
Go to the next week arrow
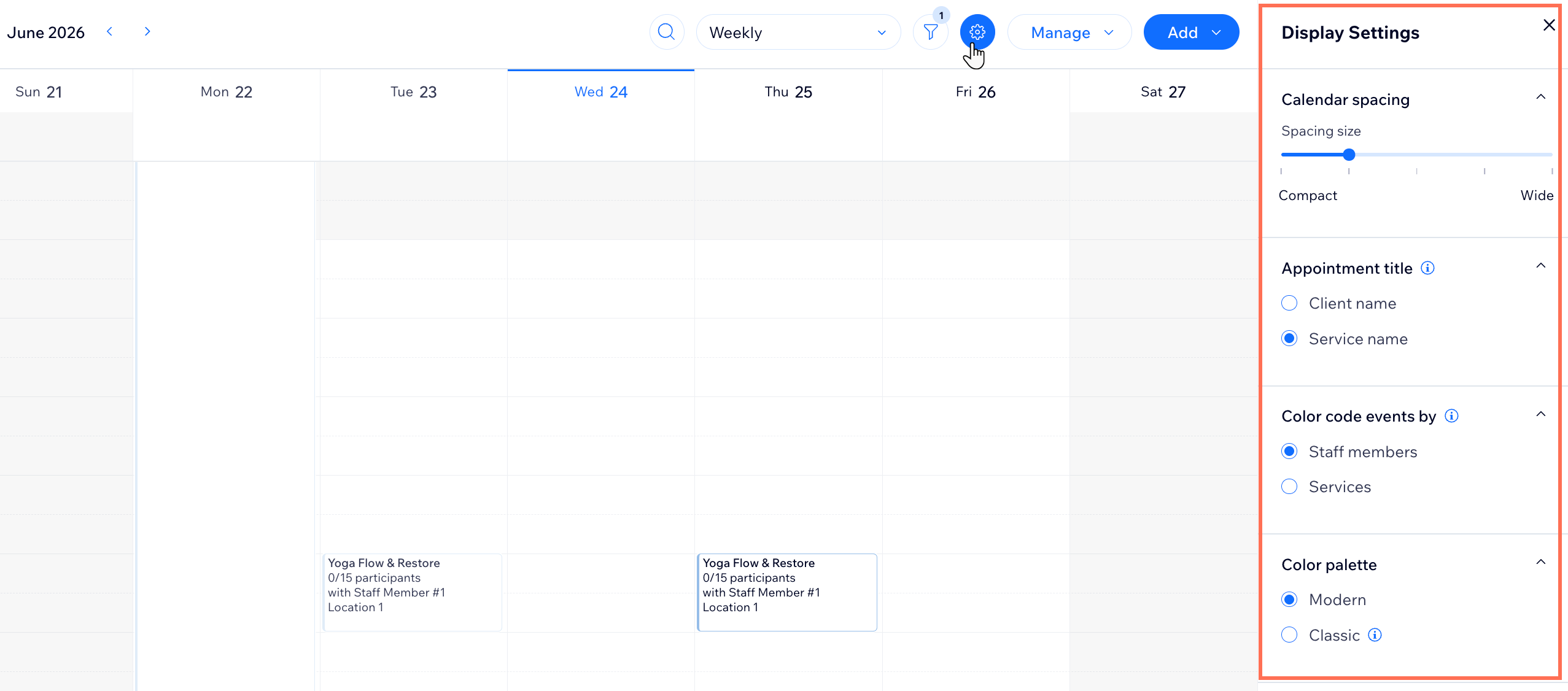tap(147, 31)
